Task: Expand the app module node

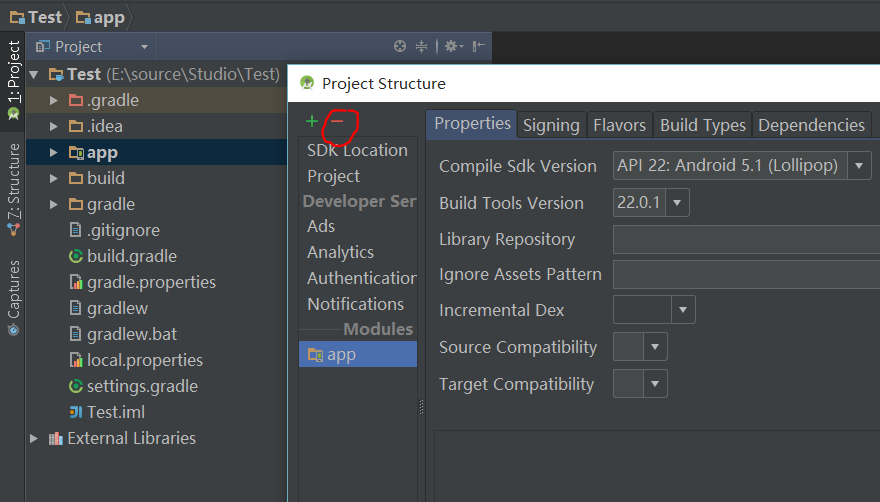Action: [x=53, y=153]
